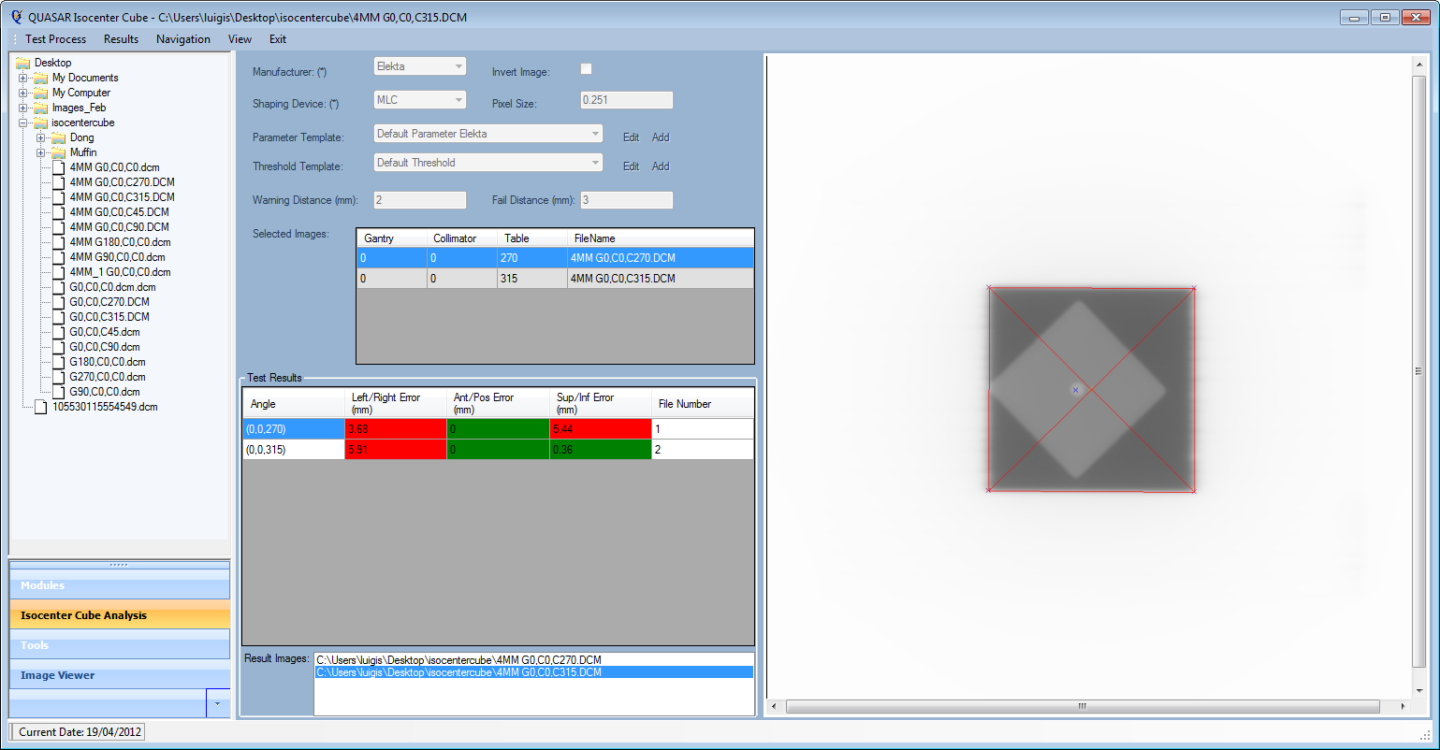
Task: Toggle the Invert Image checkbox
Action: [x=586, y=69]
